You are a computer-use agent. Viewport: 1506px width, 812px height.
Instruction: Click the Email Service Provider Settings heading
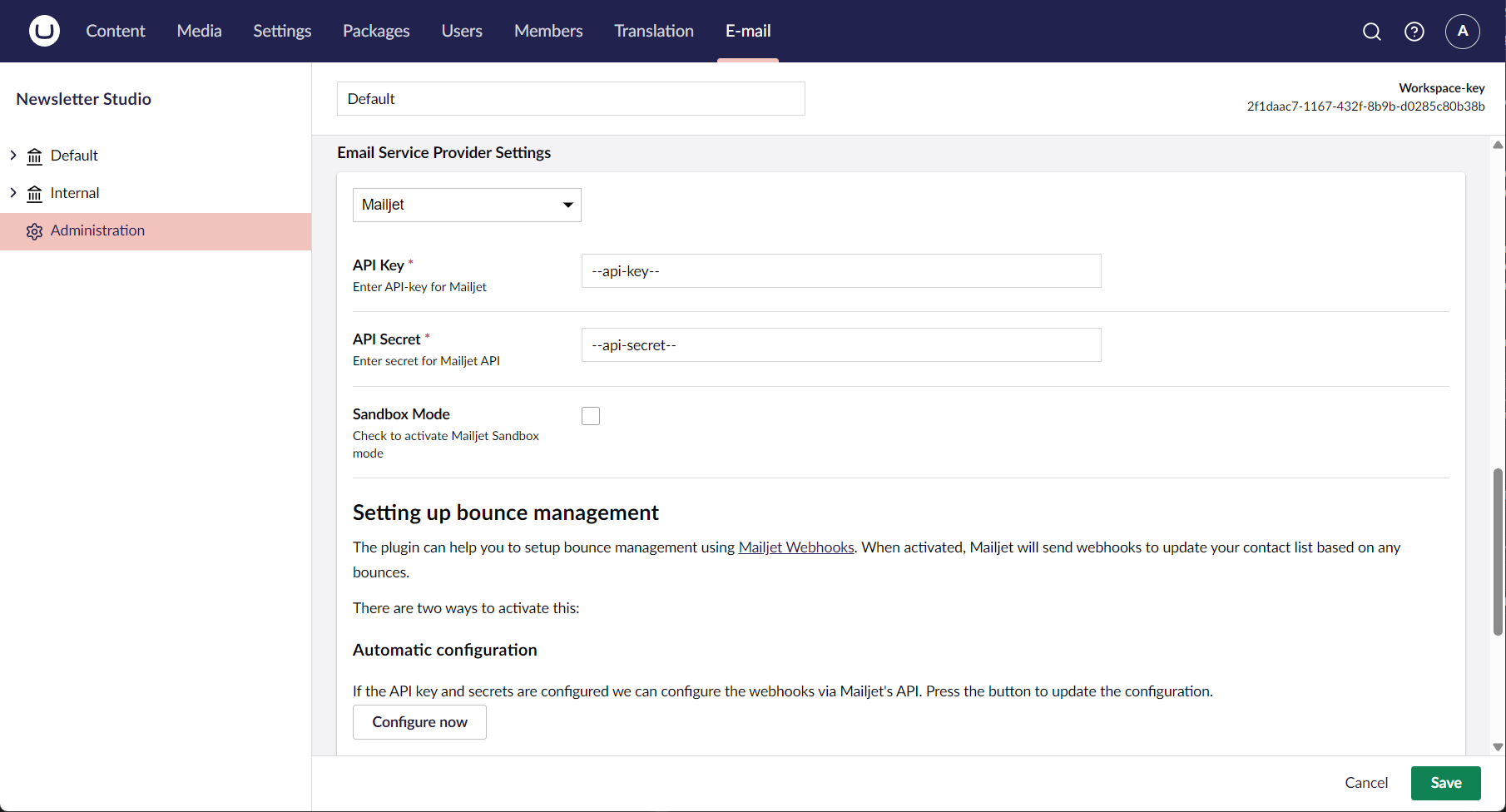tap(443, 152)
